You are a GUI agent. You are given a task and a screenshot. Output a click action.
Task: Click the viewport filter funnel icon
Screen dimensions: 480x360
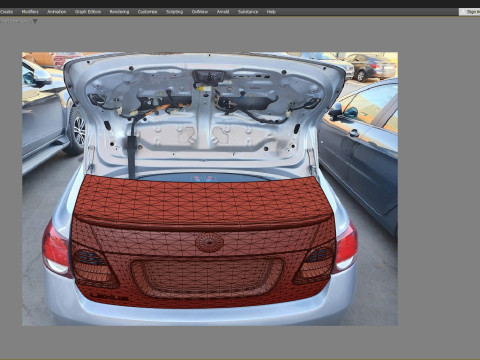pyautogui.click(x=35, y=21)
